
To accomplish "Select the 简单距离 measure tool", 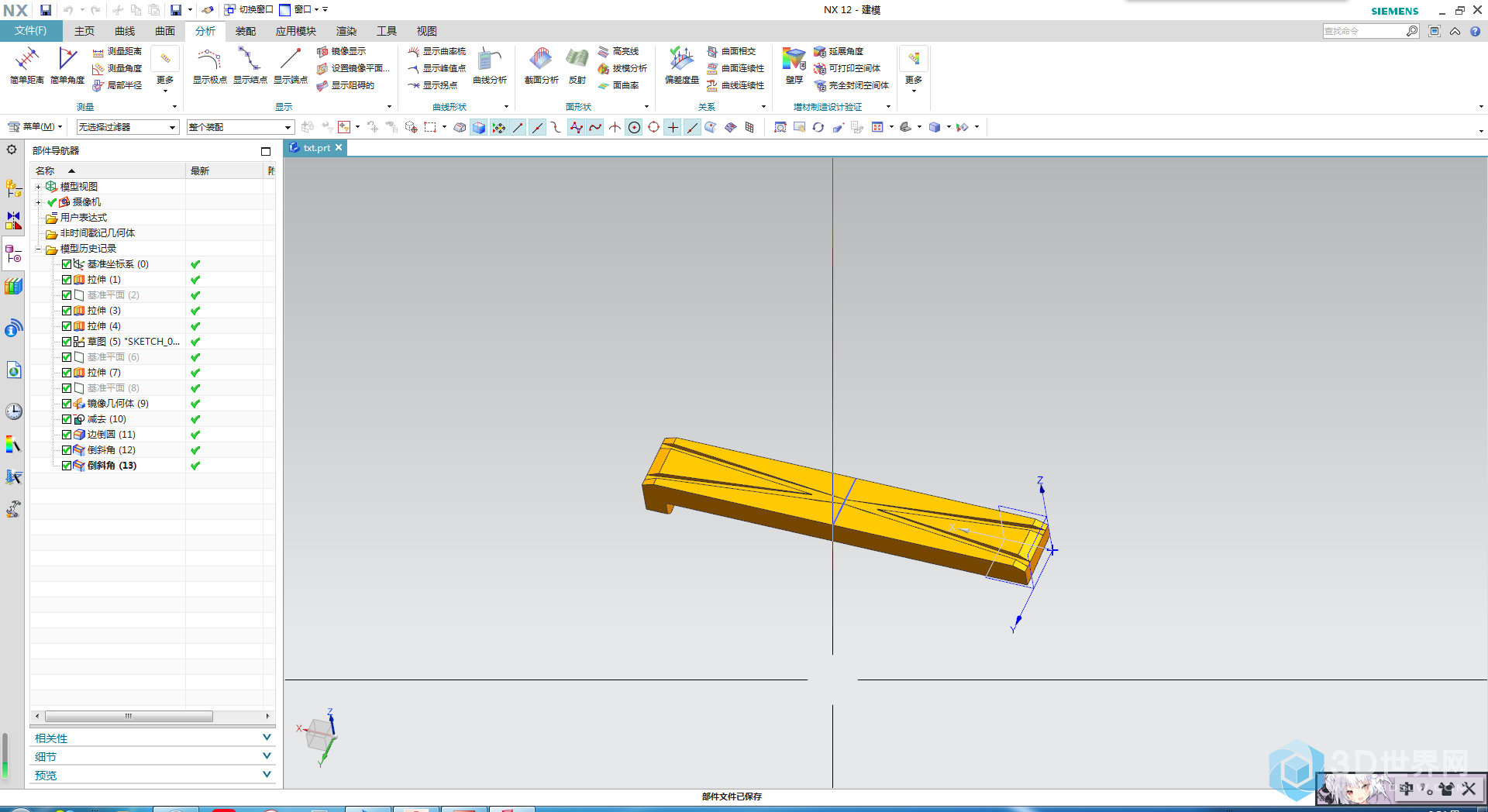I will coord(27,65).
